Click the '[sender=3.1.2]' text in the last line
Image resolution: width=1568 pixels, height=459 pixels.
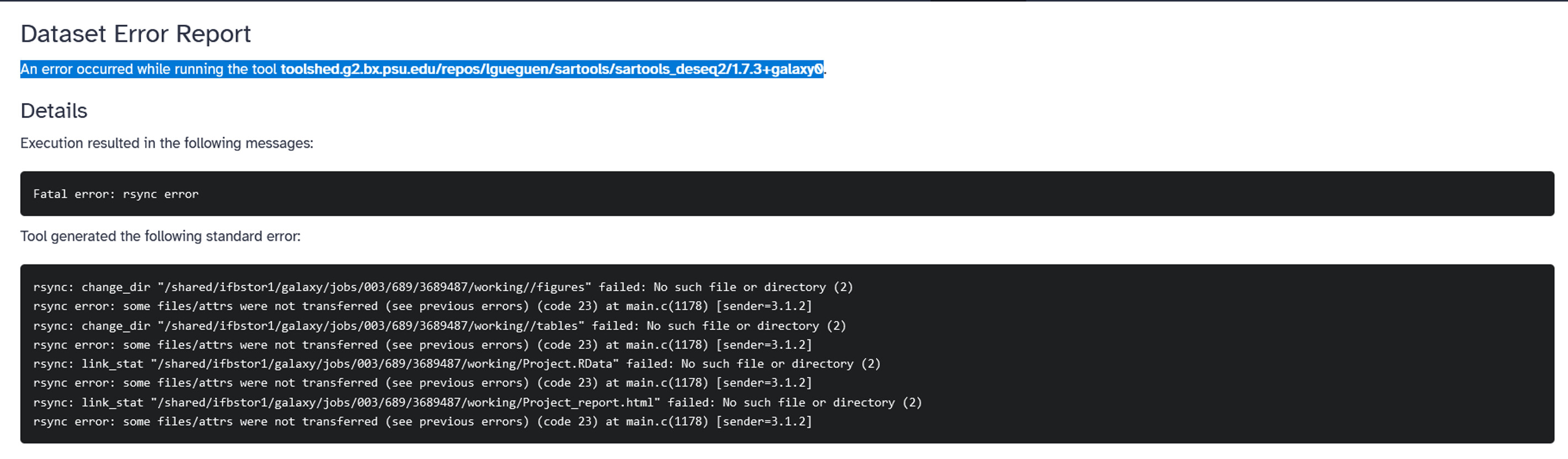764,422
